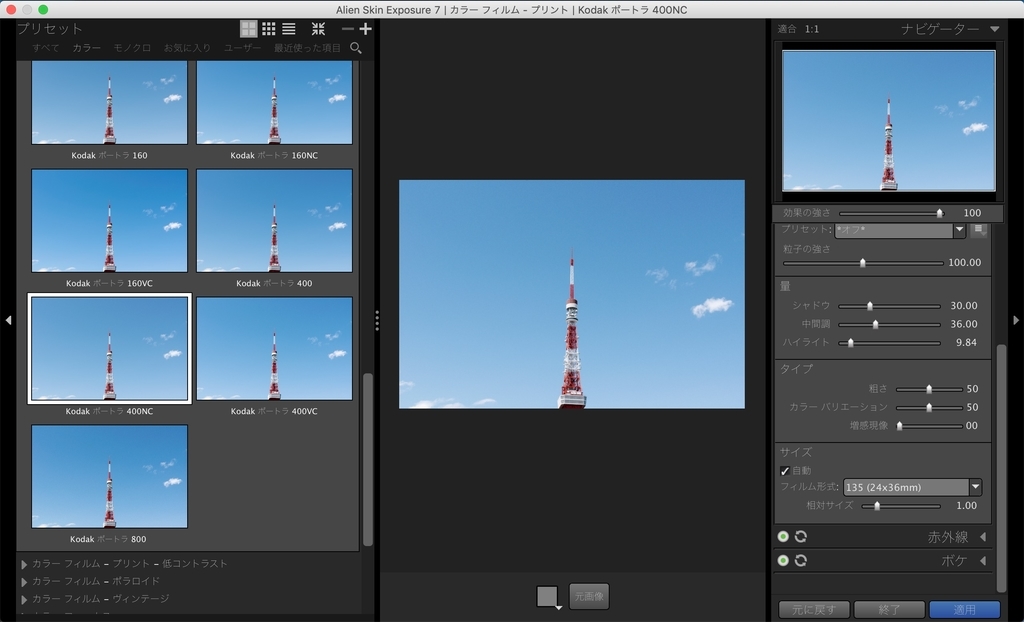Adjust the 効果の強さ slider
This screenshot has height=622, width=1024.
[x=891, y=213]
